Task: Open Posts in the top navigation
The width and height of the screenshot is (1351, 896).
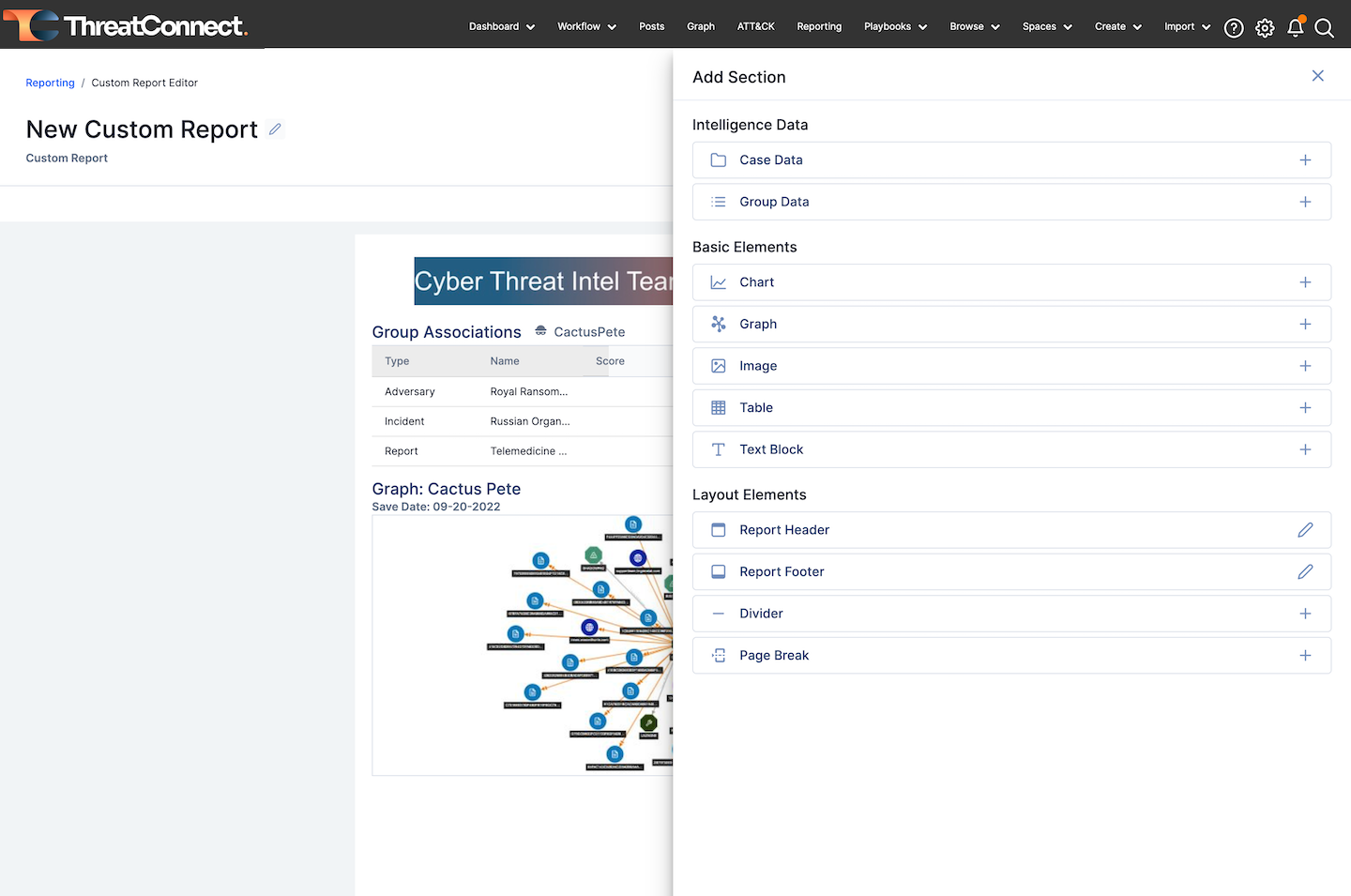Action: (652, 26)
